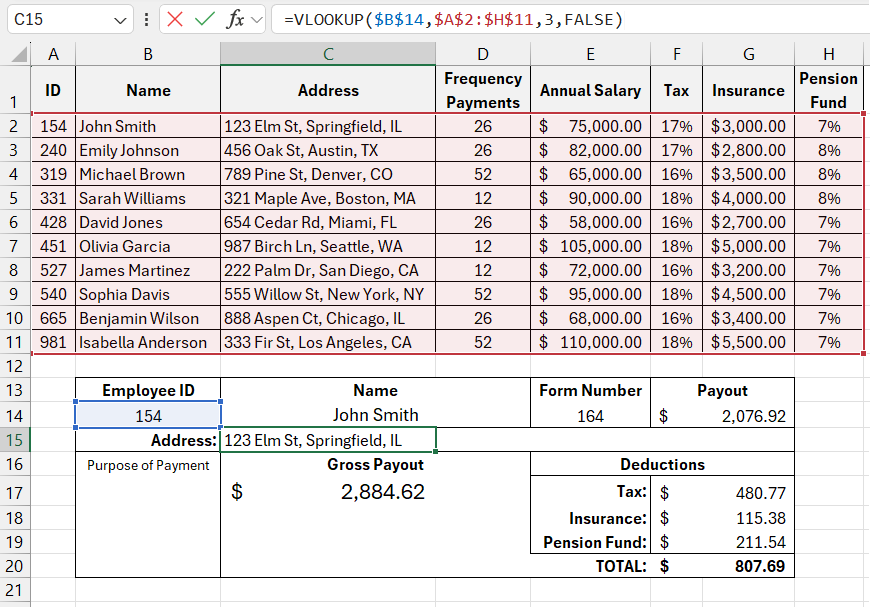
Task: Select the row 1 header
Action: coord(16,90)
